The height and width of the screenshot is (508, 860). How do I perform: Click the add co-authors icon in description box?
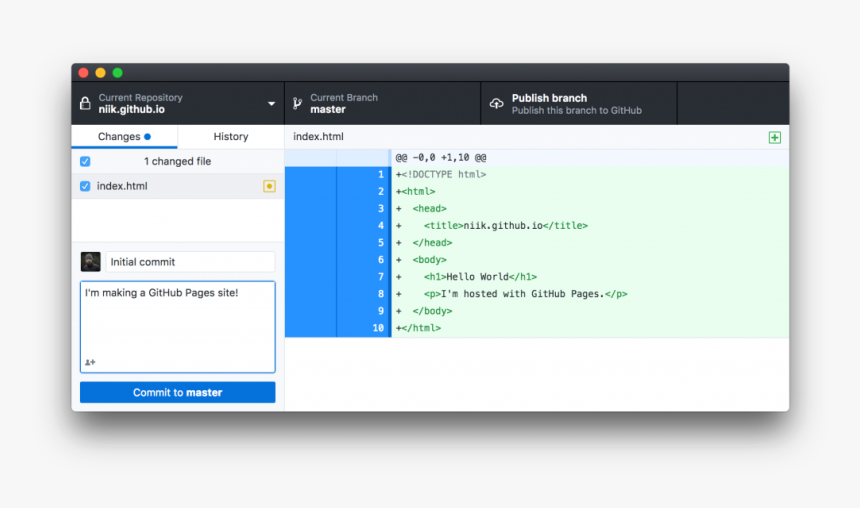[x=90, y=362]
